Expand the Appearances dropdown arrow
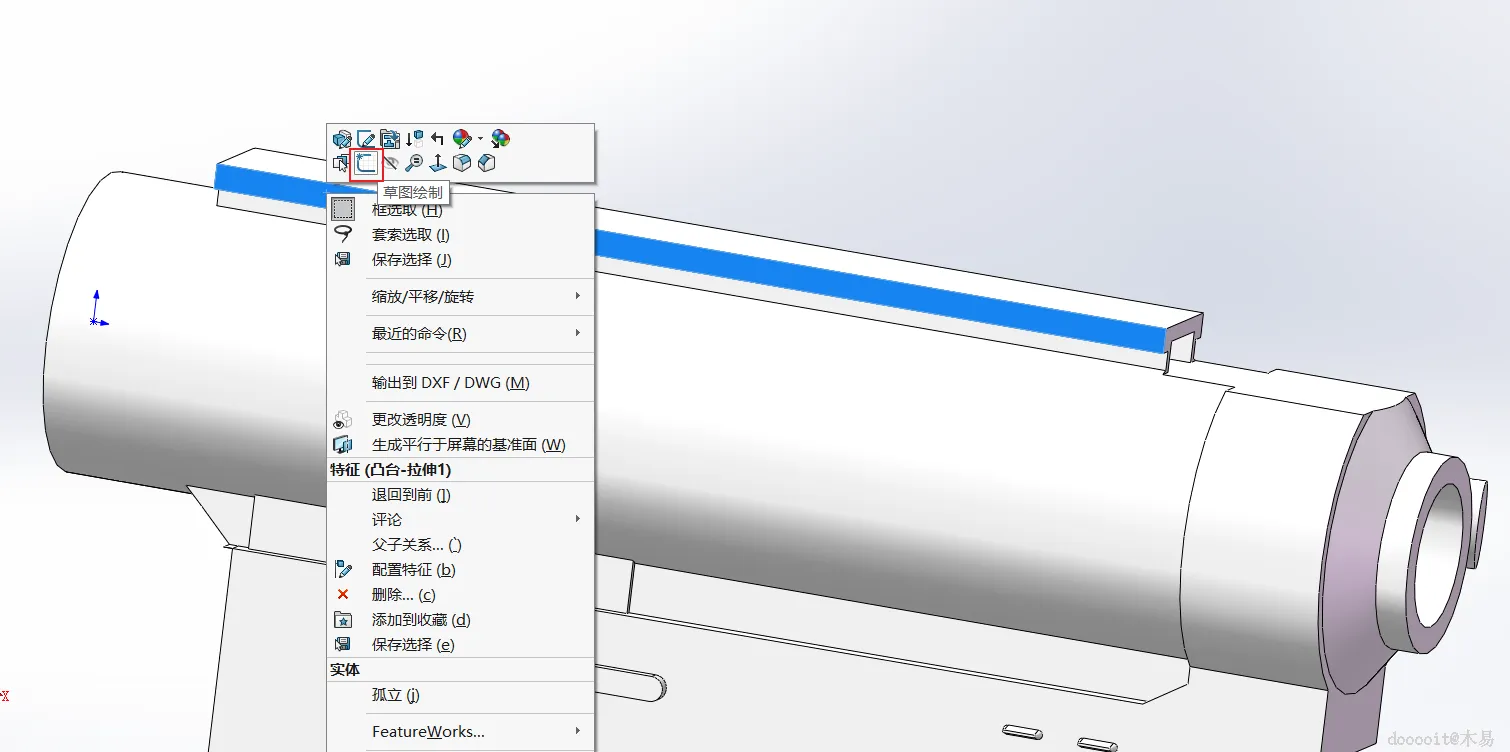The width and height of the screenshot is (1510, 752). tap(480, 139)
